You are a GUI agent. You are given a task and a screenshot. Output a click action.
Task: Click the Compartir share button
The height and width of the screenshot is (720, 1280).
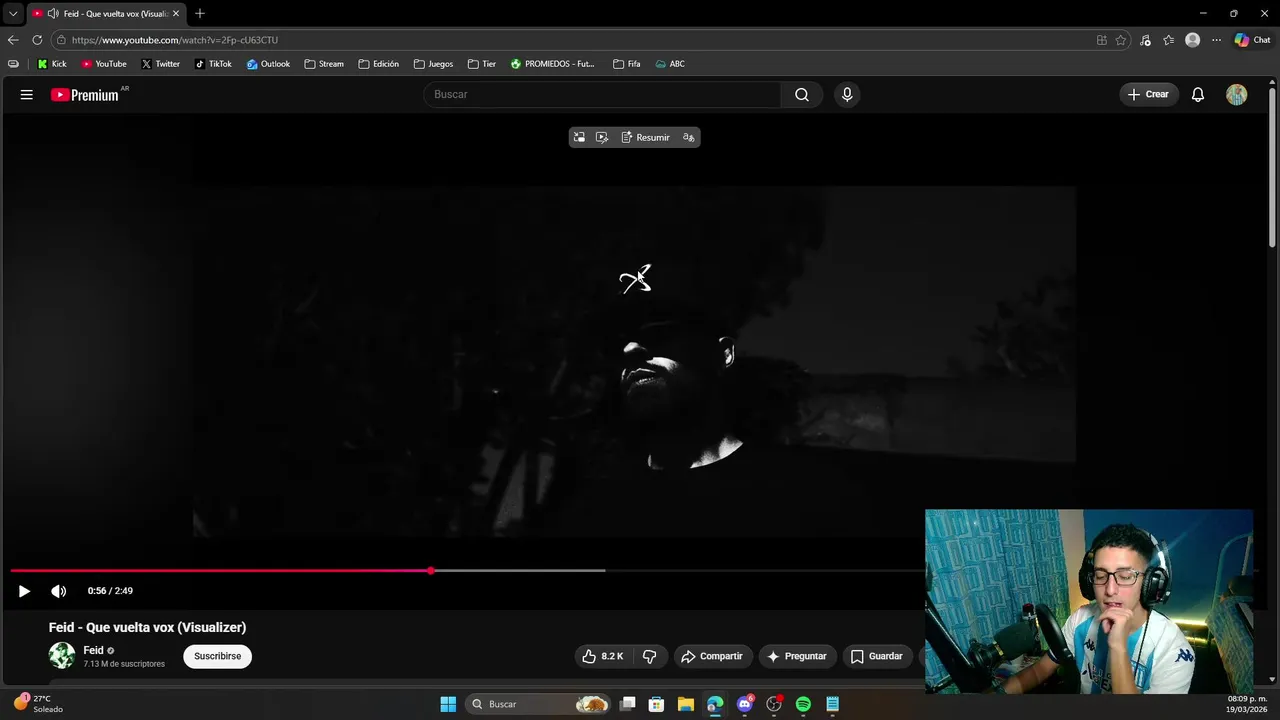711,656
